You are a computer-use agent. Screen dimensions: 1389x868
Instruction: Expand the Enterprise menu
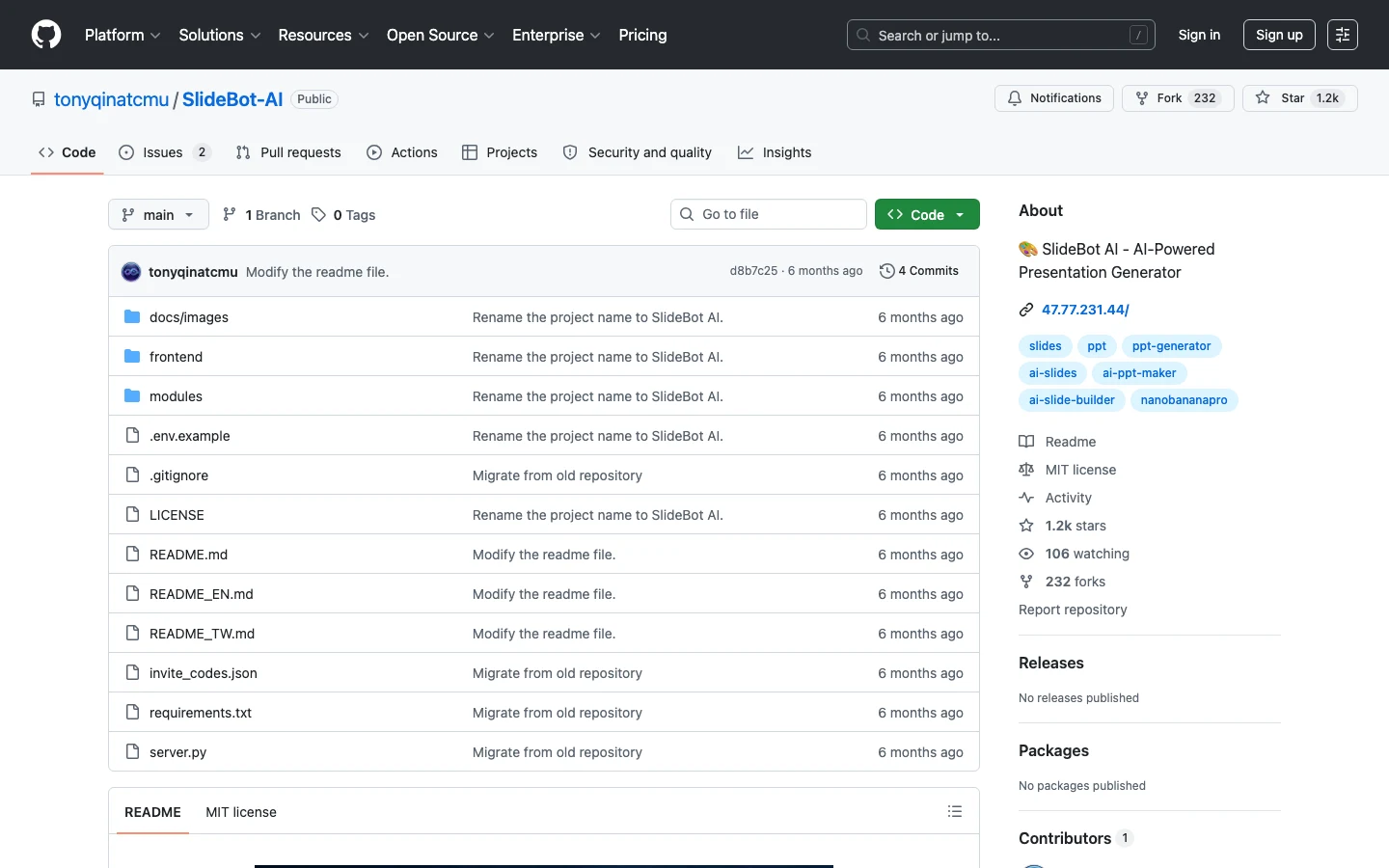(557, 35)
